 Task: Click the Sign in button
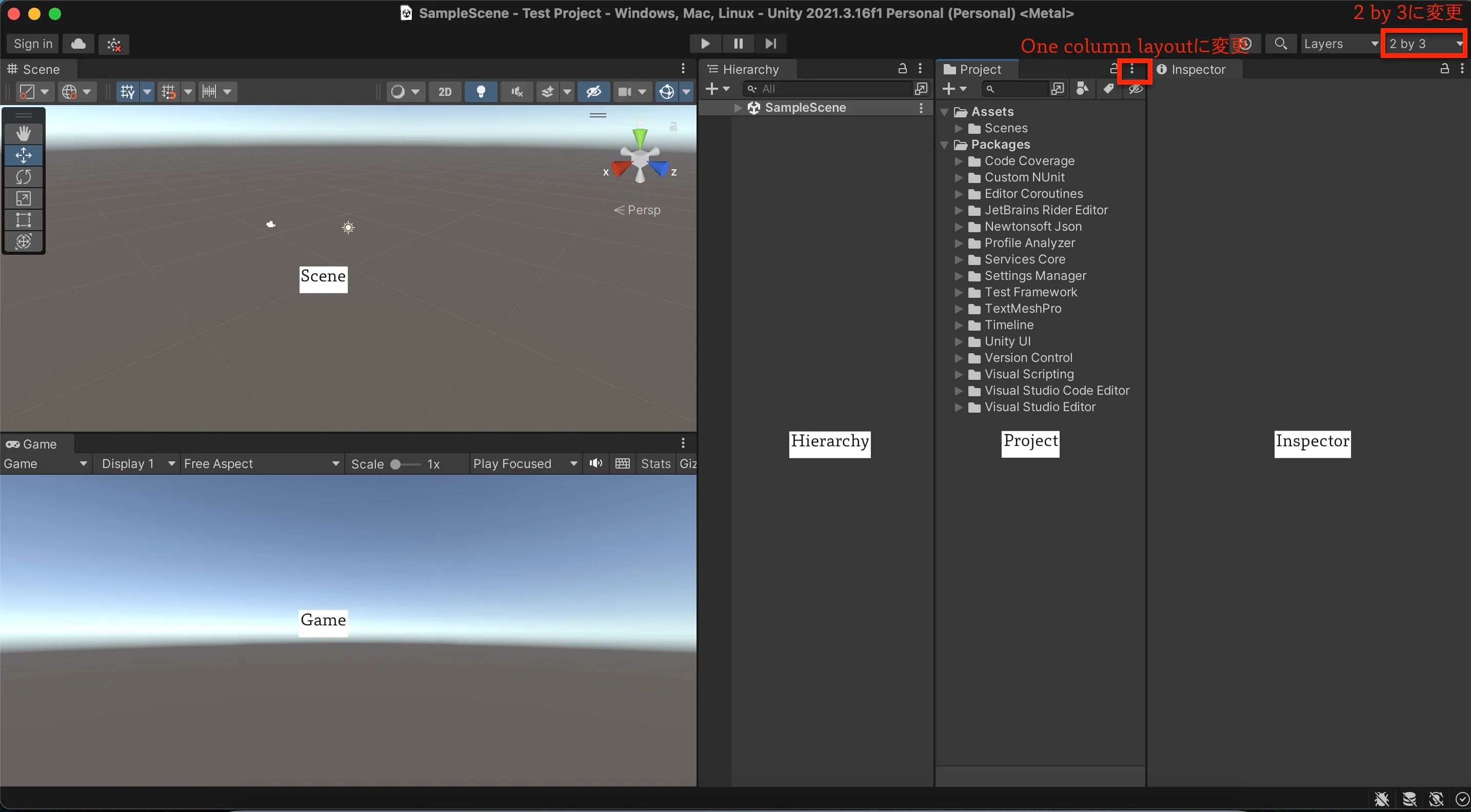point(32,44)
